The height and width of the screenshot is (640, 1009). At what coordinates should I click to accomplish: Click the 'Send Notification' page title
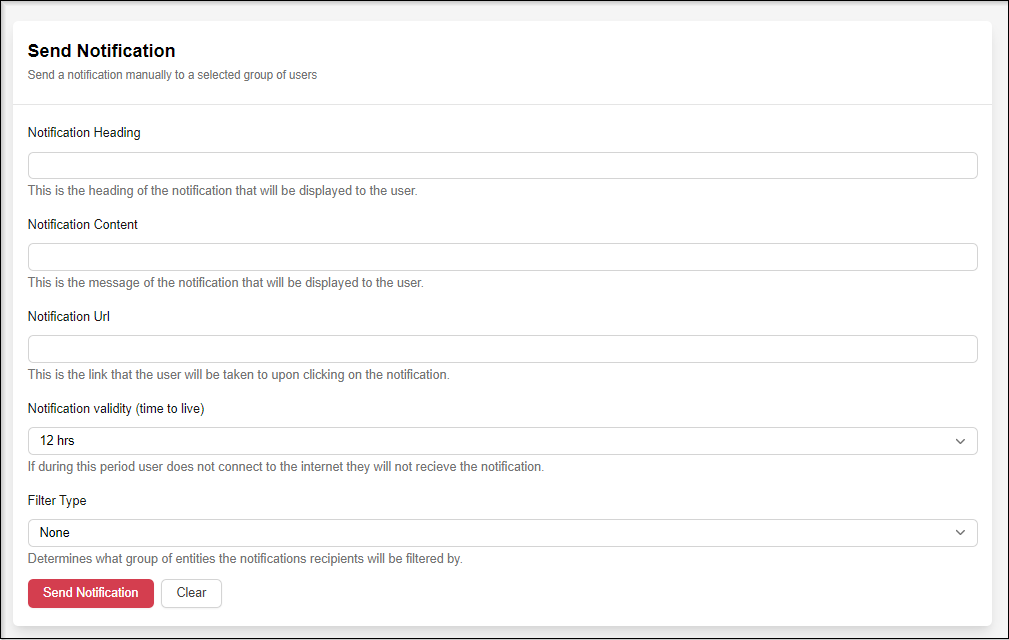(x=101, y=51)
